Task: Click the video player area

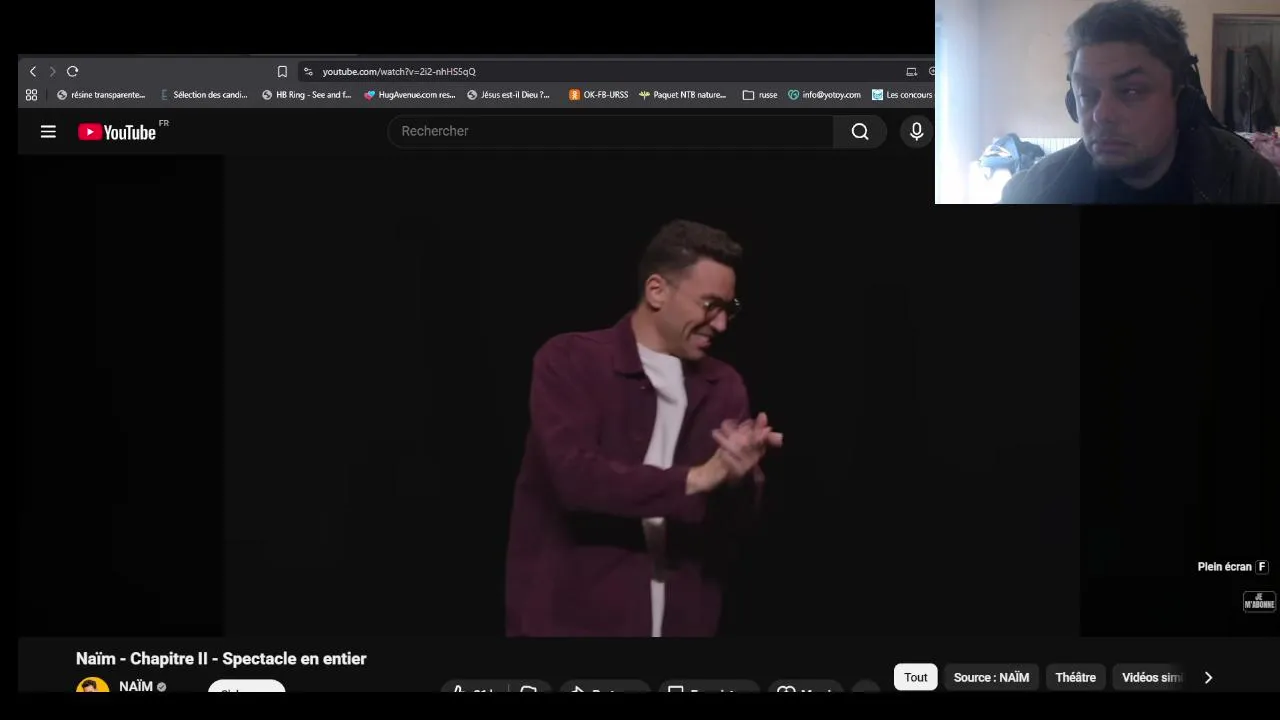Action: 651,395
